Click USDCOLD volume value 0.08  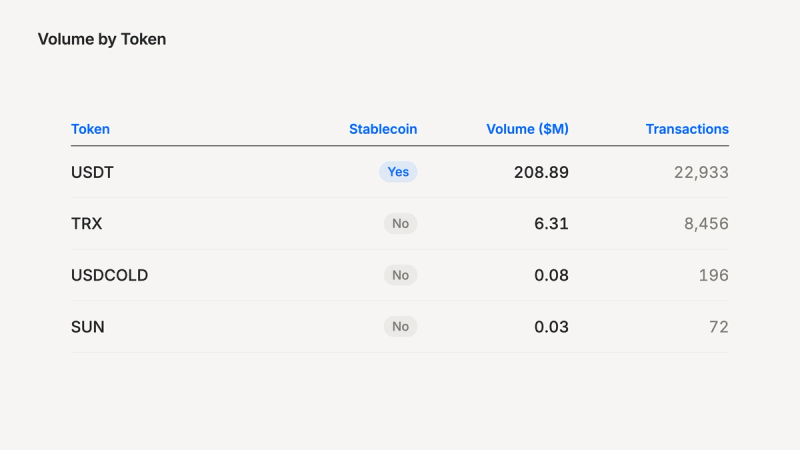click(551, 275)
